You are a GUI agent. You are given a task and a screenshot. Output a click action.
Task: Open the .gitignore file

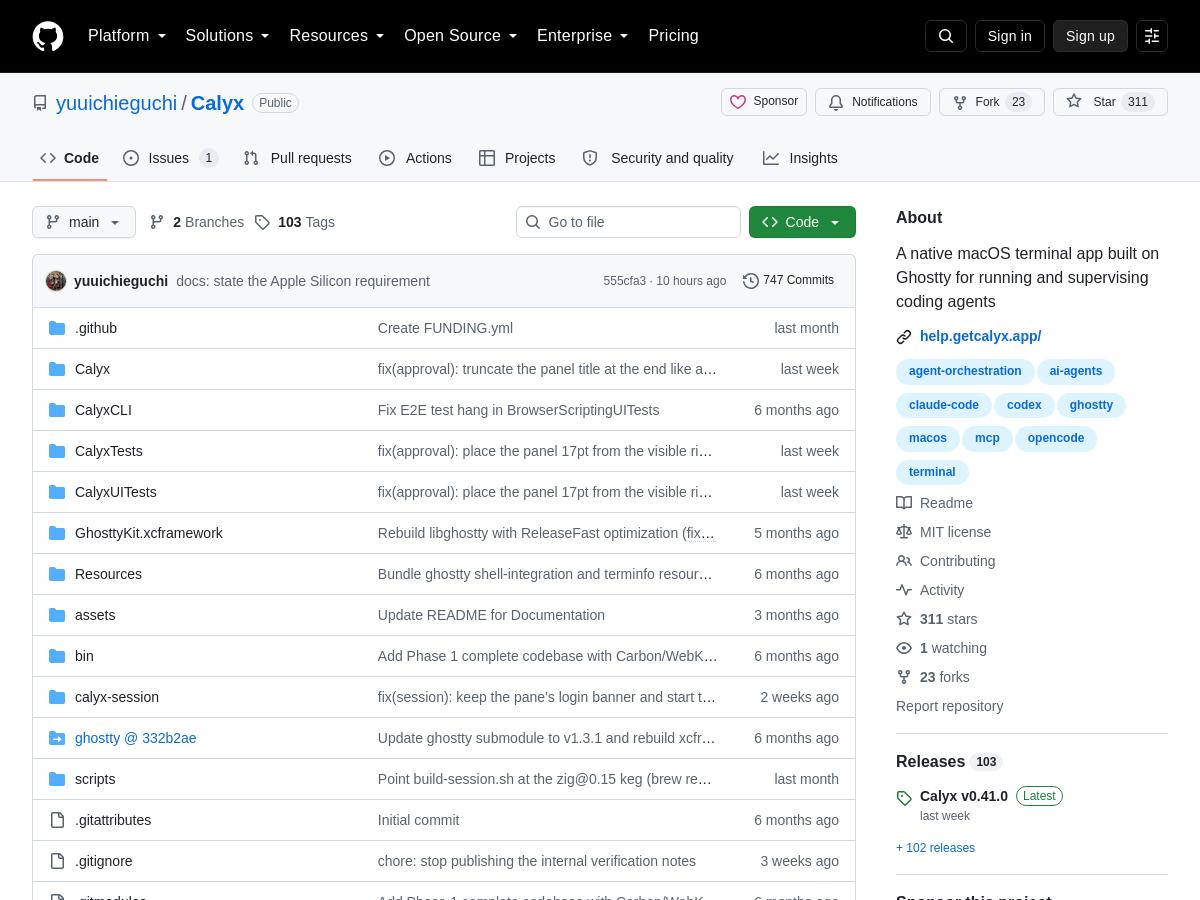(x=104, y=861)
